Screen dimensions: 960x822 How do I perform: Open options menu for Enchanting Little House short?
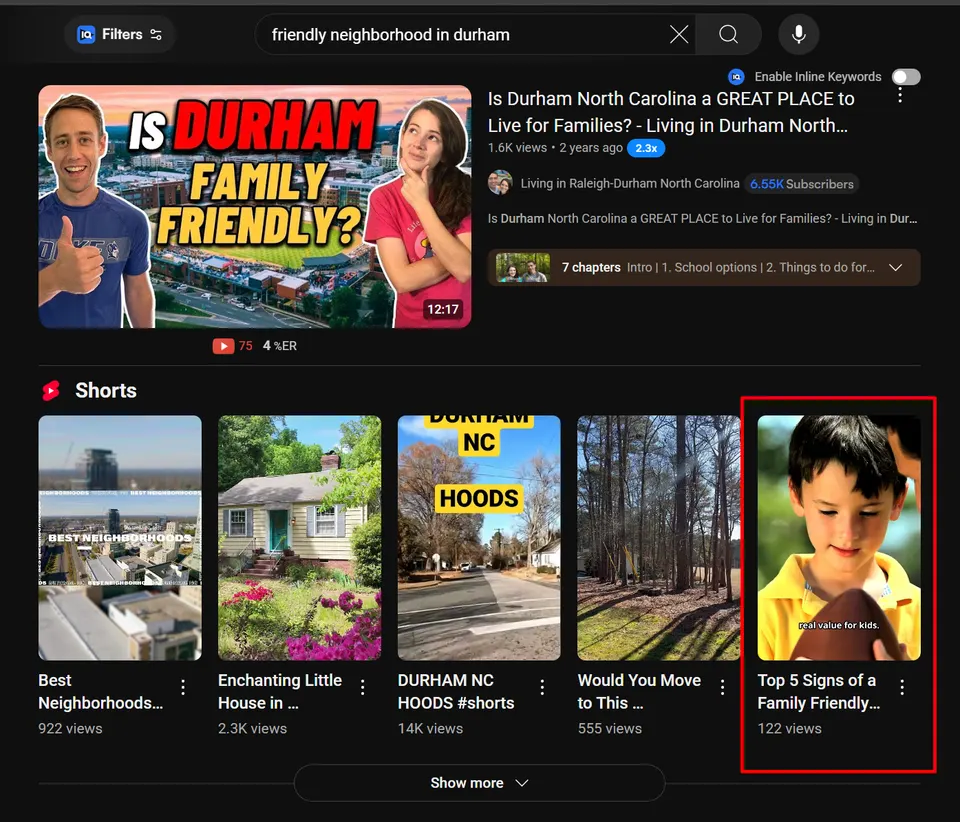click(362, 687)
